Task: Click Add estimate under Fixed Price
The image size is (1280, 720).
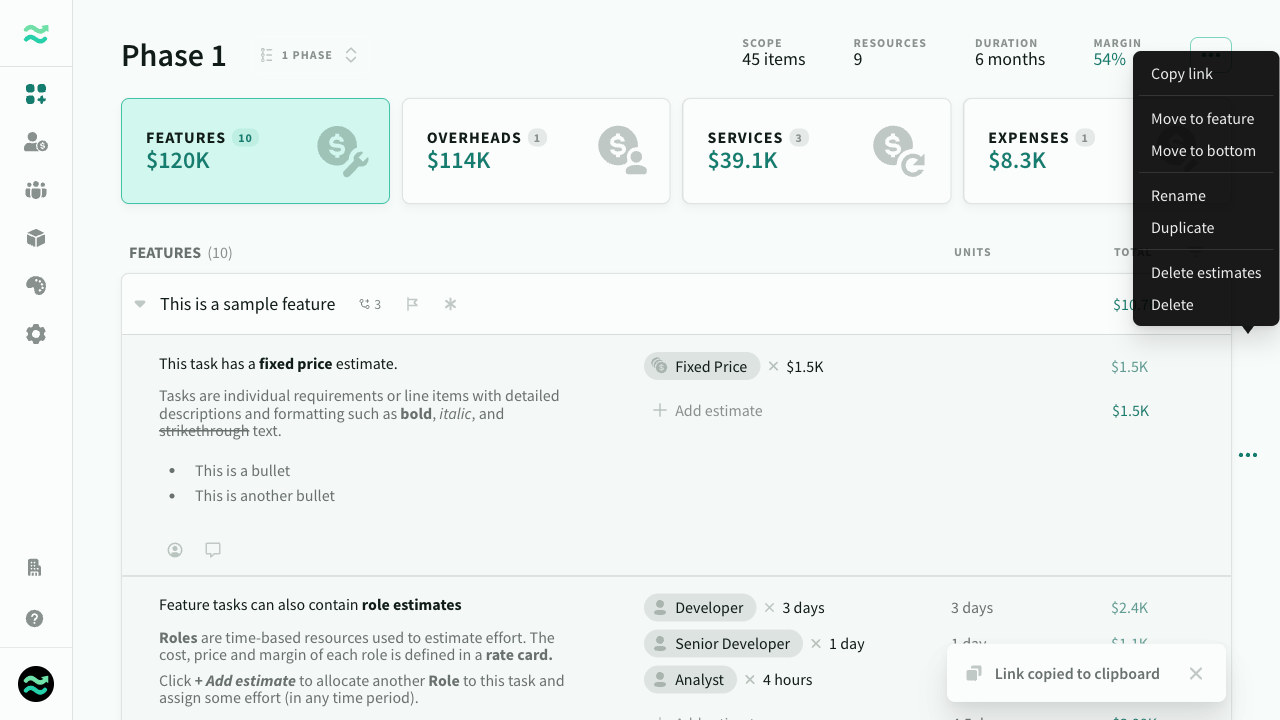Action: tap(707, 411)
